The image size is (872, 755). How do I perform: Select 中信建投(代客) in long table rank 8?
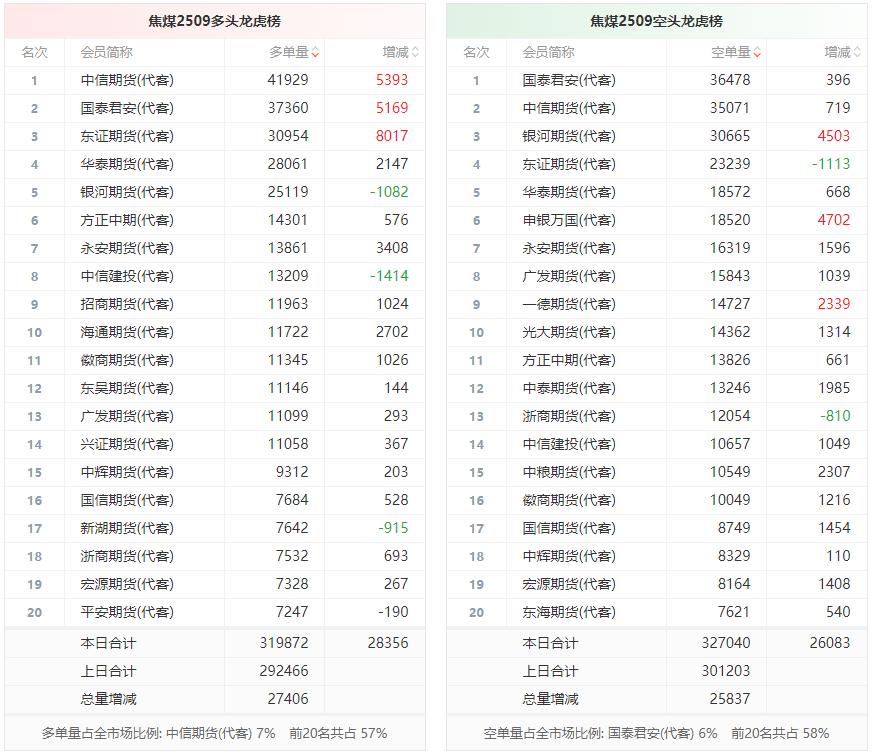(x=127, y=276)
